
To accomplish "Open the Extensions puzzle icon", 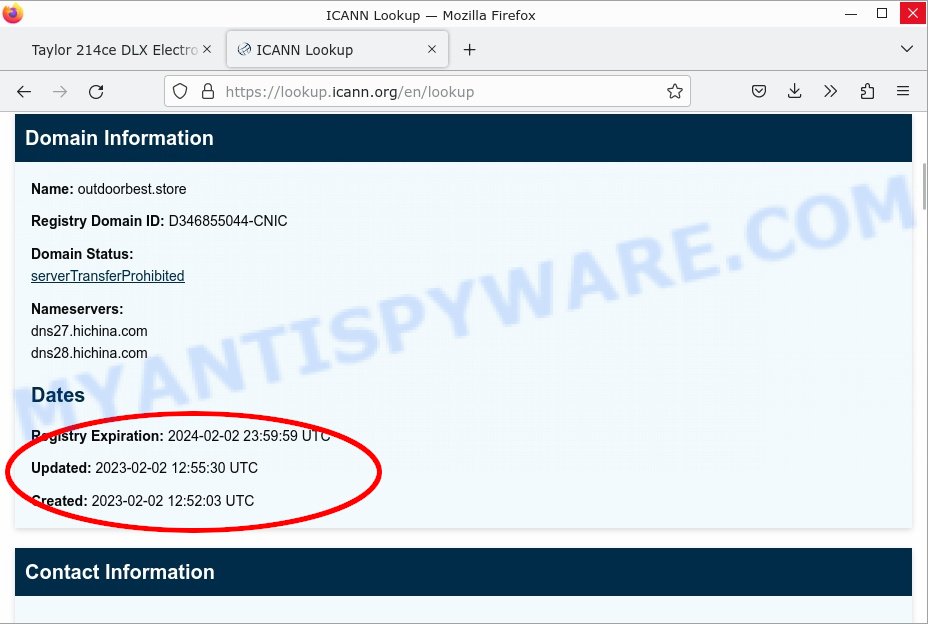I will click(867, 91).
